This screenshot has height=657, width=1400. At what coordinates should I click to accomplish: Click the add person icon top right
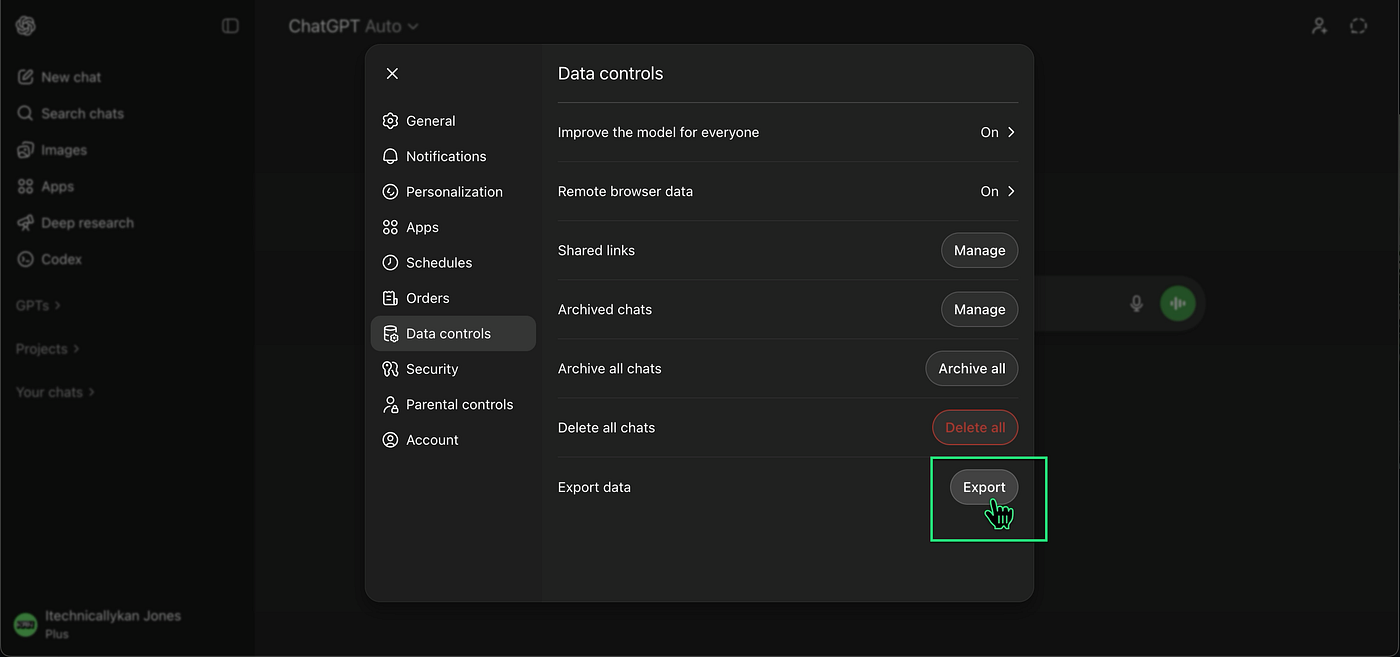(x=1320, y=26)
